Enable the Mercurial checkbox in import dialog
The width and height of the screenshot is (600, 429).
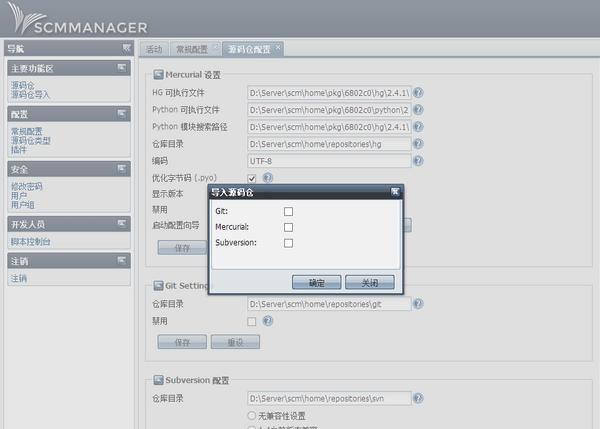288,227
